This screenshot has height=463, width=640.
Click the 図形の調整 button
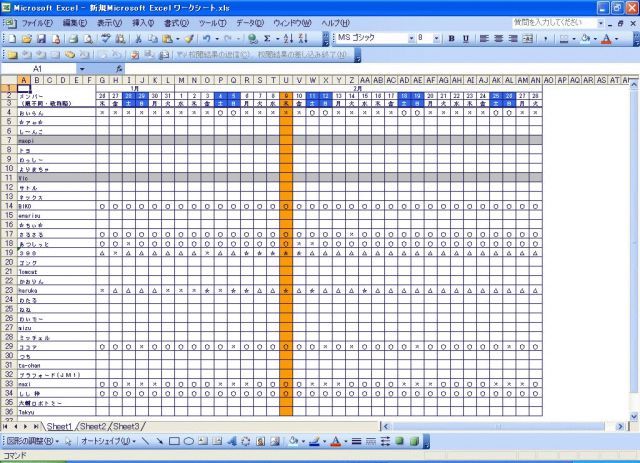[32, 441]
